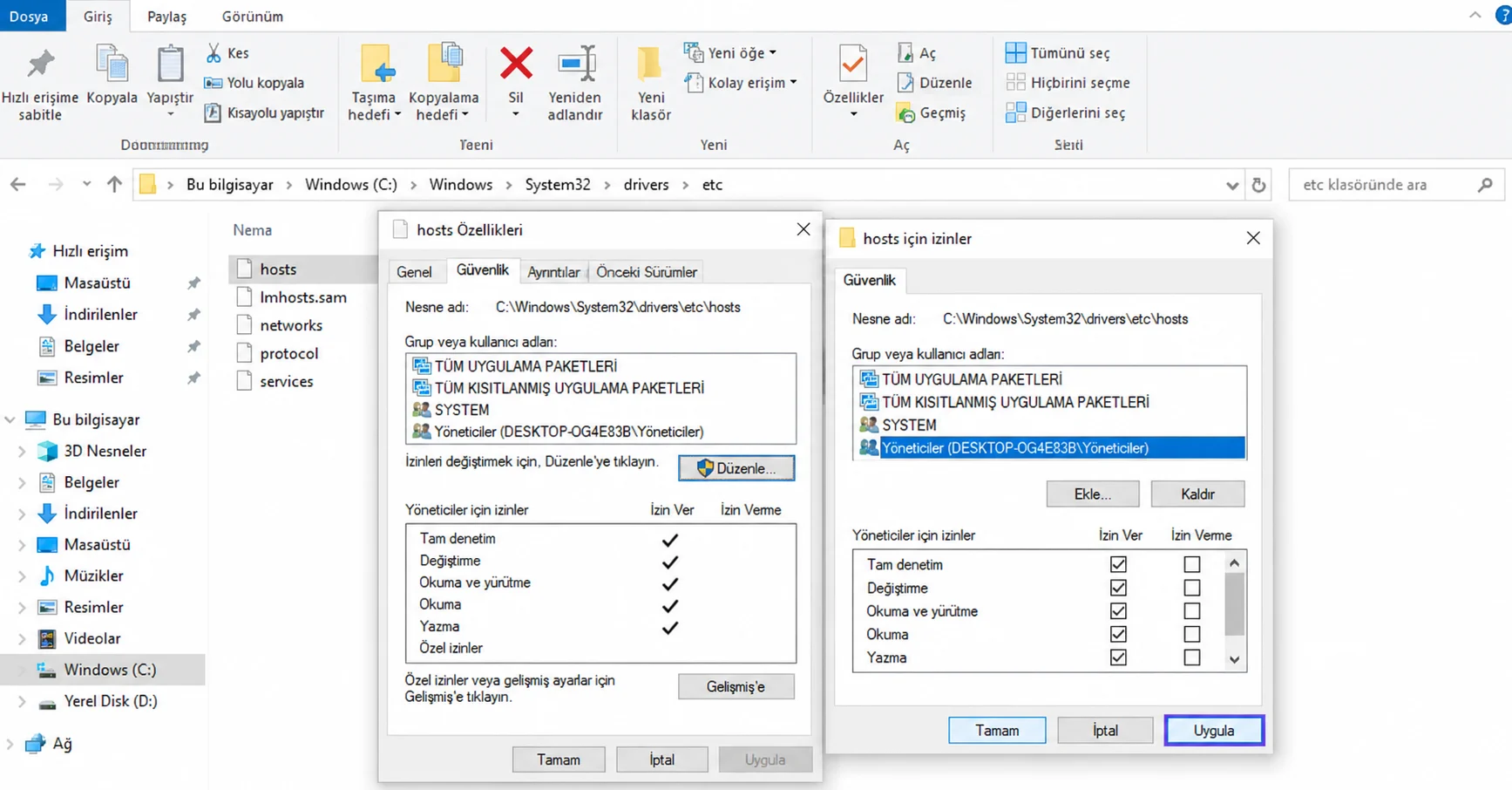Open Önceki Sürümler tab
Viewport: 1512px width, 790px height.
pyautogui.click(x=647, y=272)
